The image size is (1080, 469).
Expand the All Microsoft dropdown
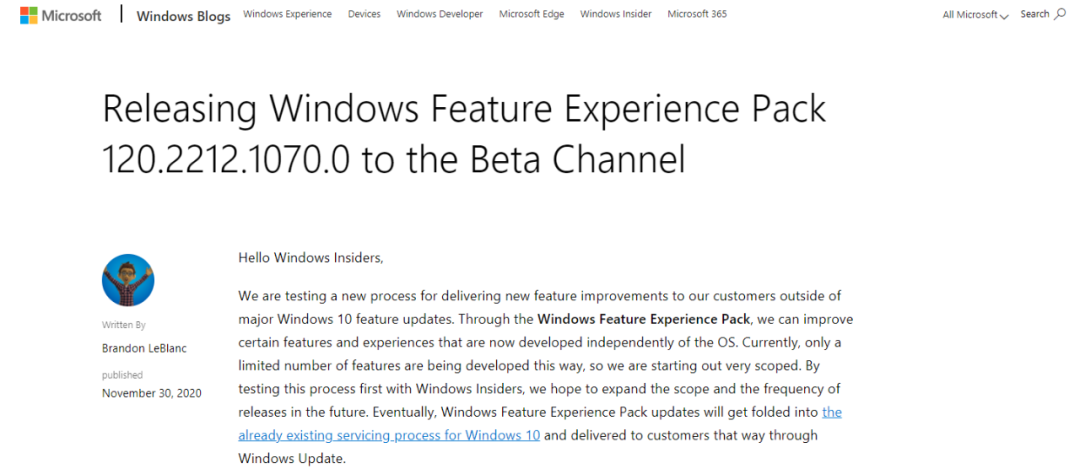click(975, 14)
